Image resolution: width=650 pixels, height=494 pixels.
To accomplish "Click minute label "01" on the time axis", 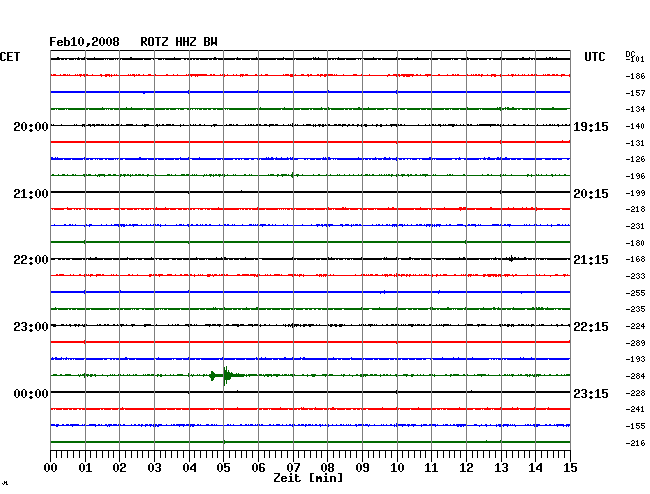I will pyautogui.click(x=85, y=468).
